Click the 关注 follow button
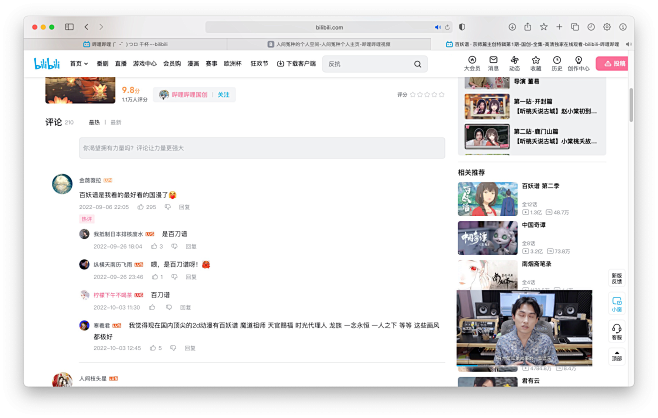This screenshot has width=658, height=418. point(223,95)
